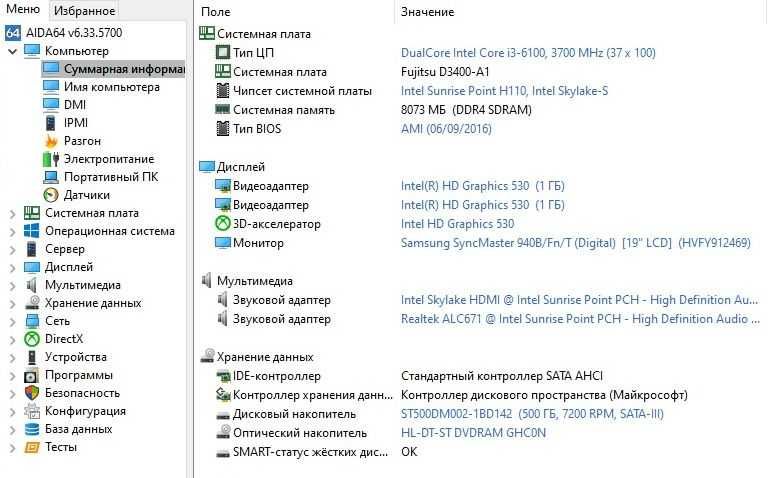Switch to the Избранное tab
The width and height of the screenshot is (782, 478).
[x=84, y=10]
